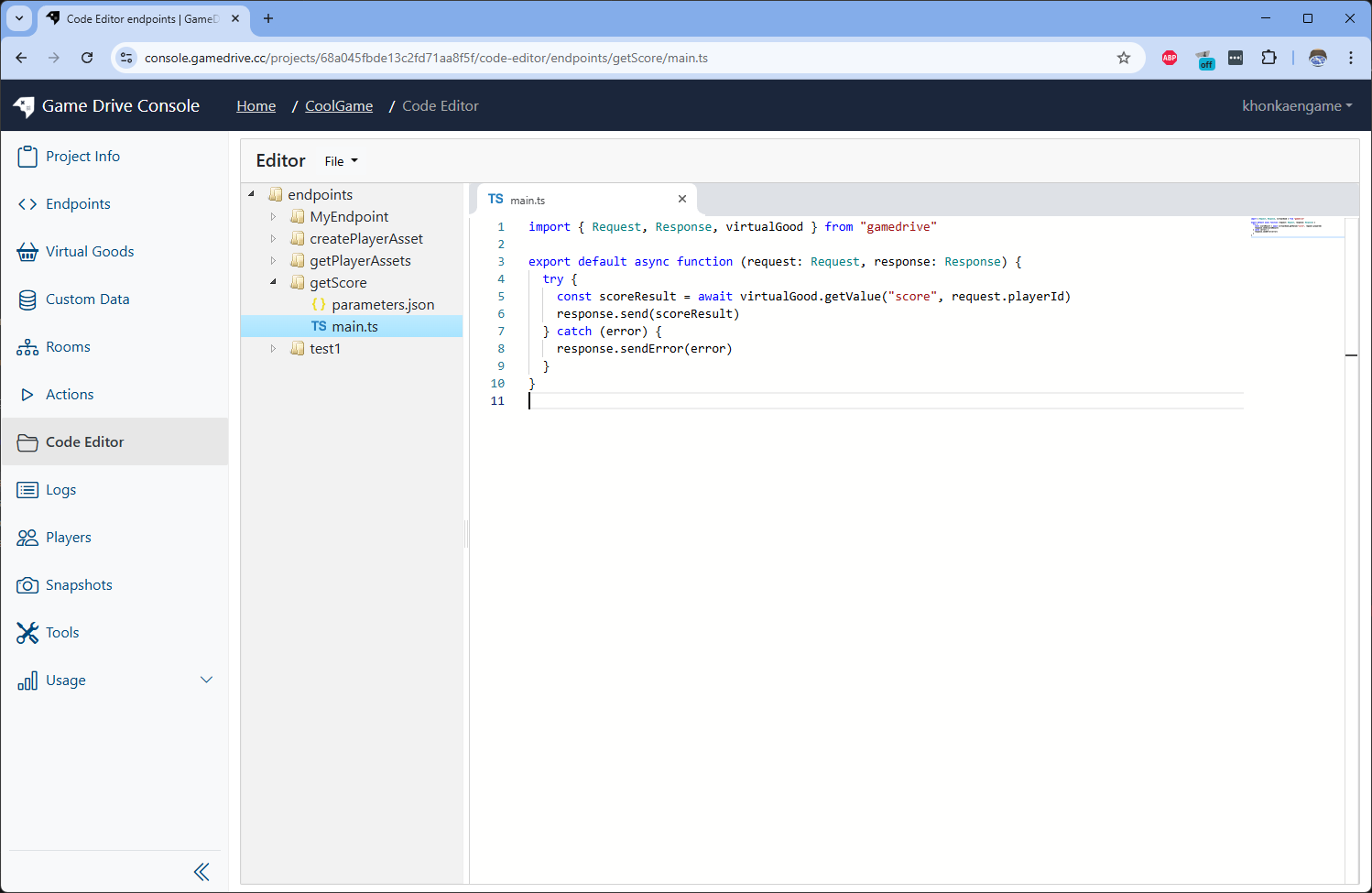Toggle the bookmark star in the address bar

click(1124, 57)
